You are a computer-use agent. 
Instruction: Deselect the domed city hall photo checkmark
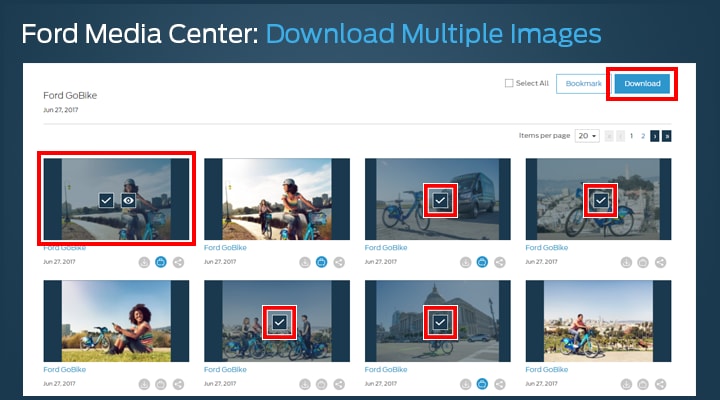440,322
